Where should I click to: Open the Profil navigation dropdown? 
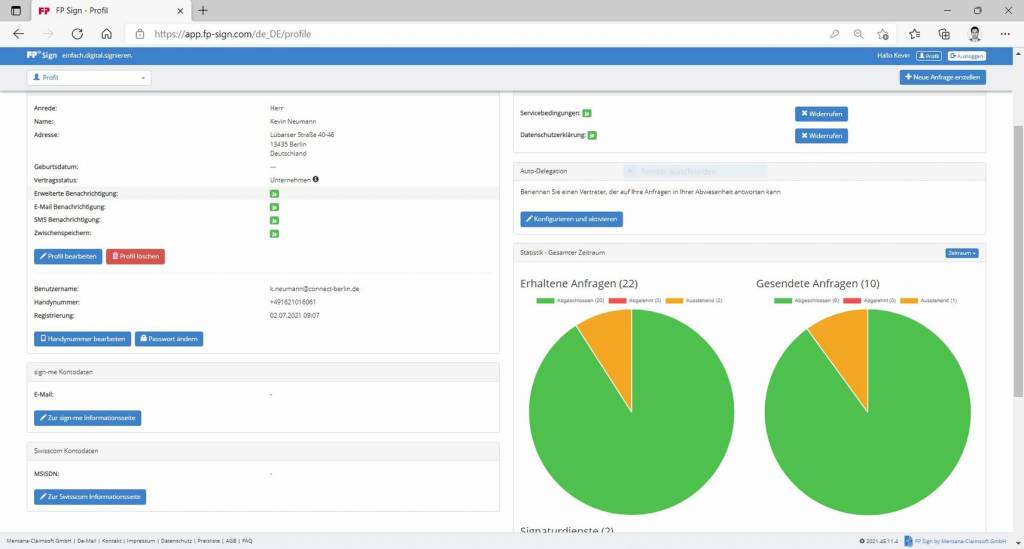point(90,77)
